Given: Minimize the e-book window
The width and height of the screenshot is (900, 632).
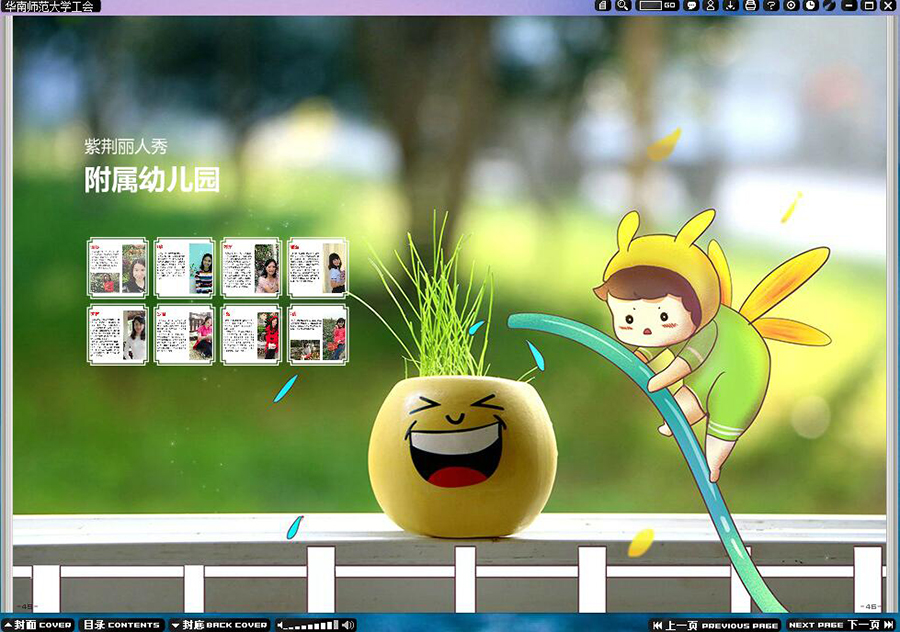Looking at the screenshot, I should 850,6.
